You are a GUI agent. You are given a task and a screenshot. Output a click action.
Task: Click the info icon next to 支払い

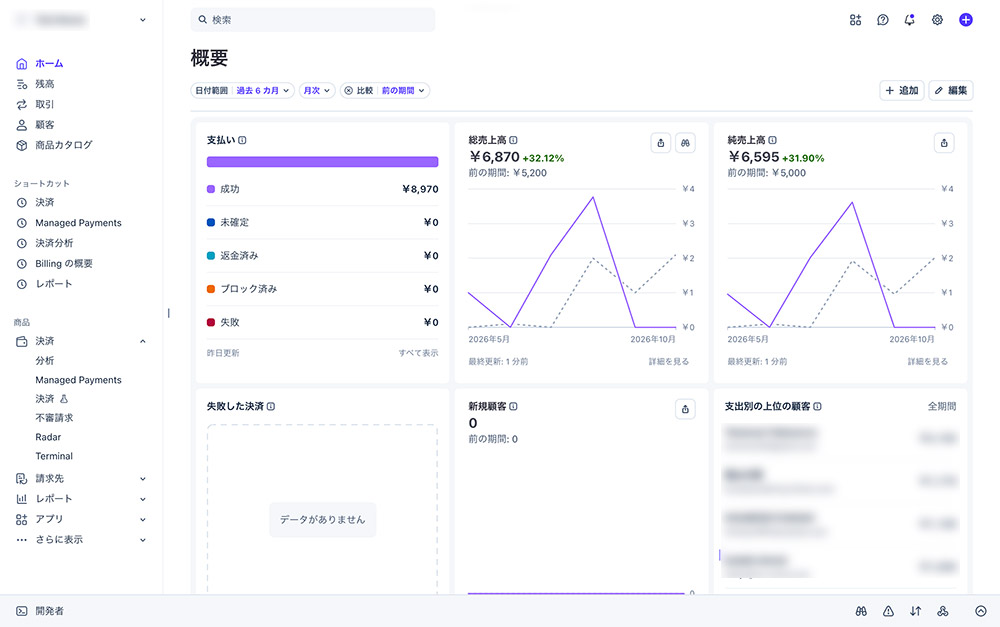242,140
